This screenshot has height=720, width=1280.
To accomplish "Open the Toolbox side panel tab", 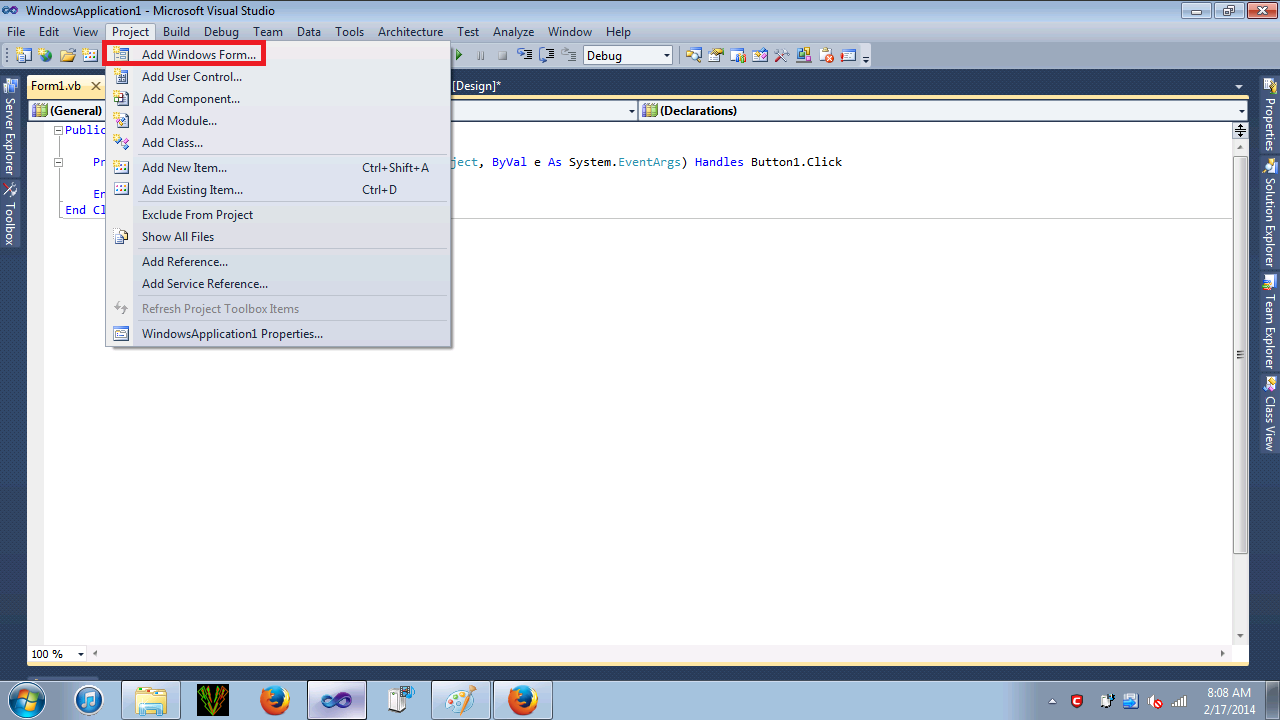I will 10,214.
